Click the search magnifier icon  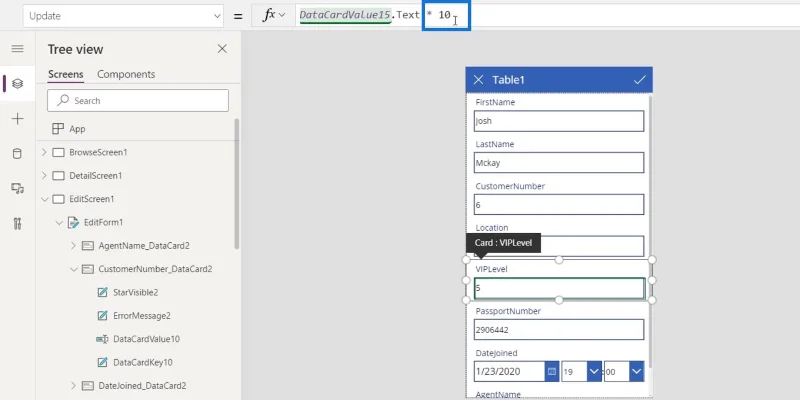pos(63,101)
